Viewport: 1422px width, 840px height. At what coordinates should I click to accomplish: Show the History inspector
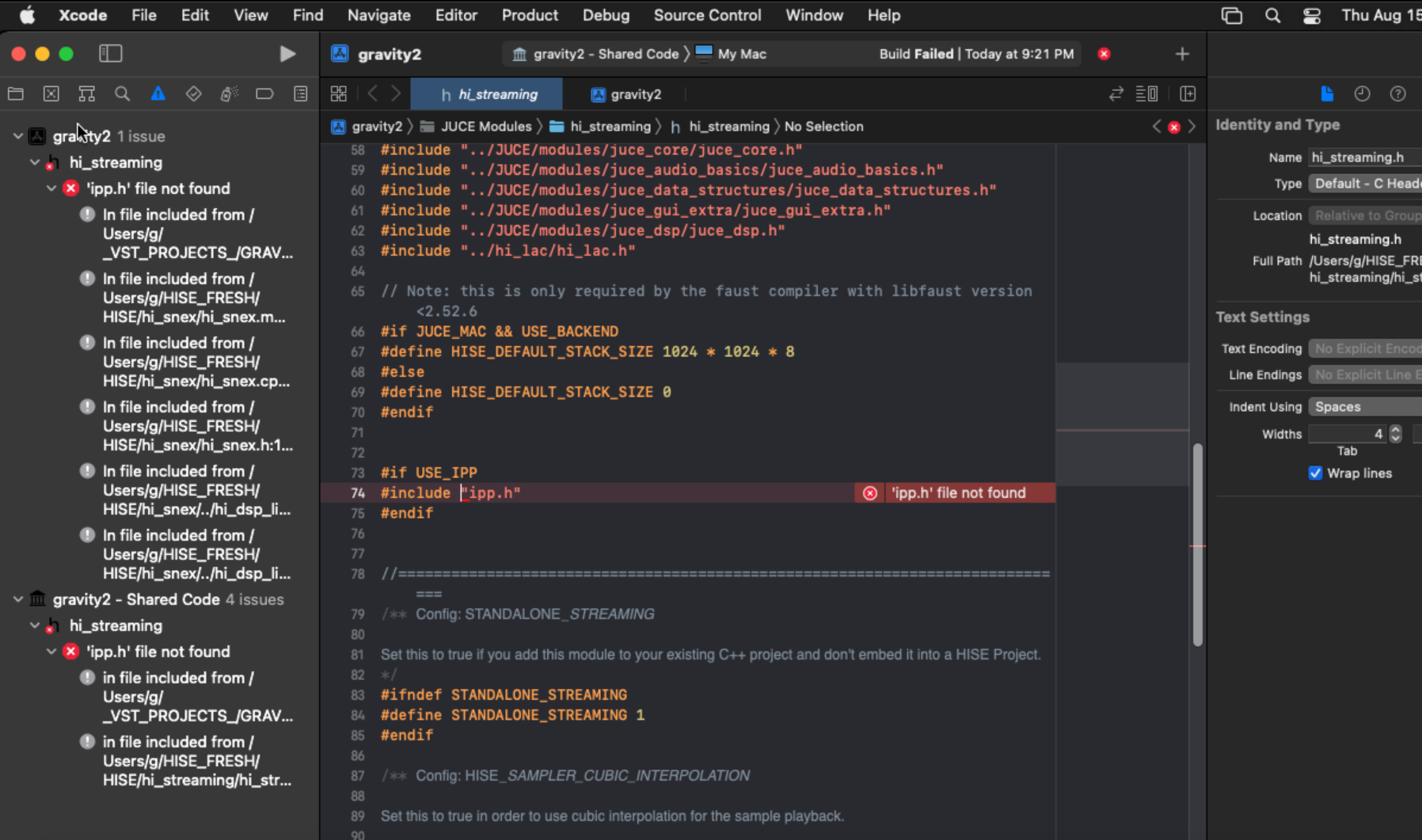tap(1362, 94)
